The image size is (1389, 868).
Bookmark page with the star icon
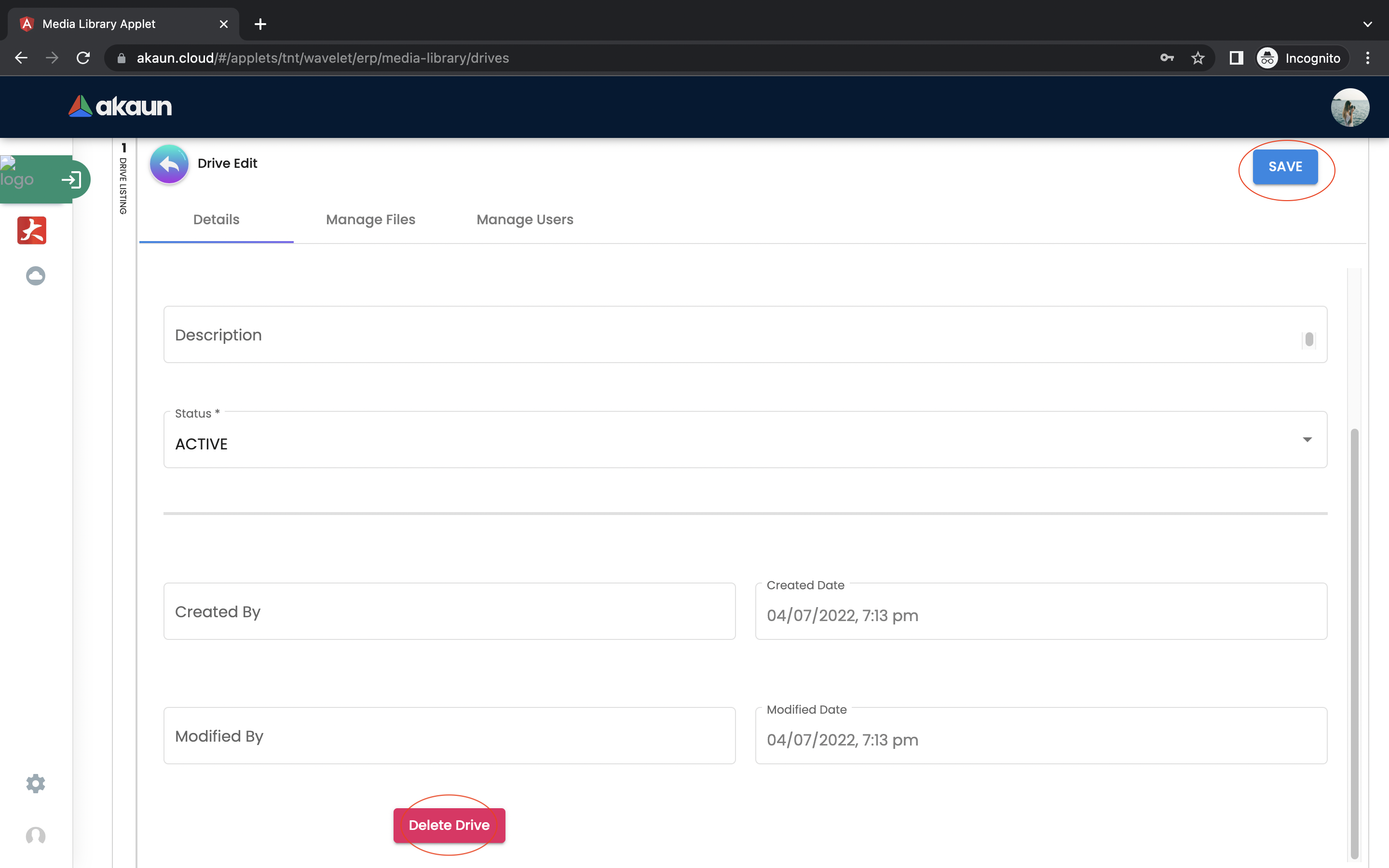(x=1198, y=58)
